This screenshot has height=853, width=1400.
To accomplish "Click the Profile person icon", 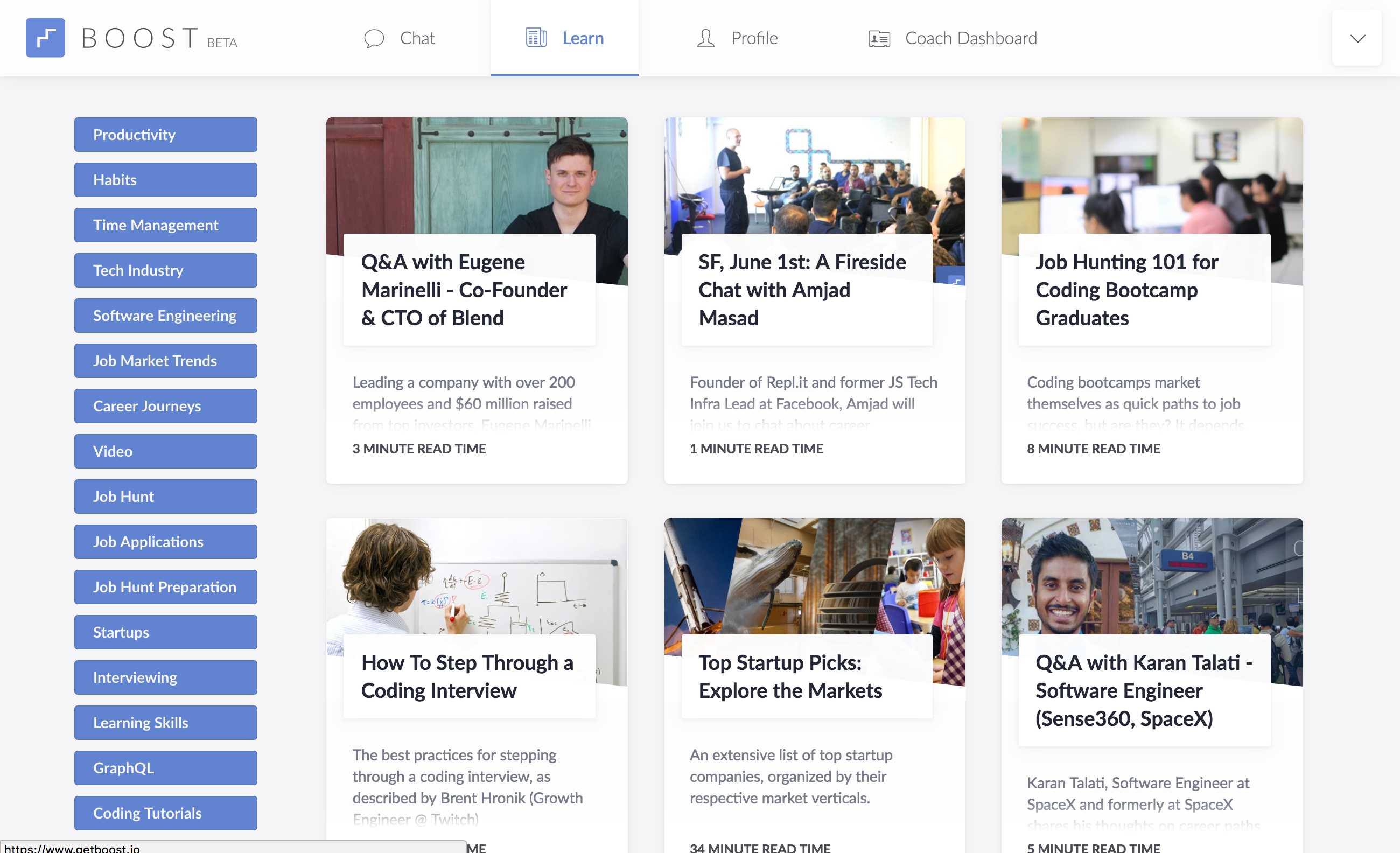I will pyautogui.click(x=706, y=39).
